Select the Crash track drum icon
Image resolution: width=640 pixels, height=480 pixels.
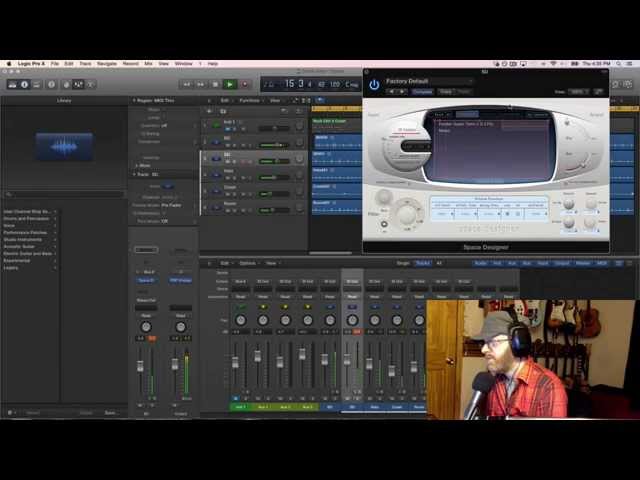tap(216, 191)
